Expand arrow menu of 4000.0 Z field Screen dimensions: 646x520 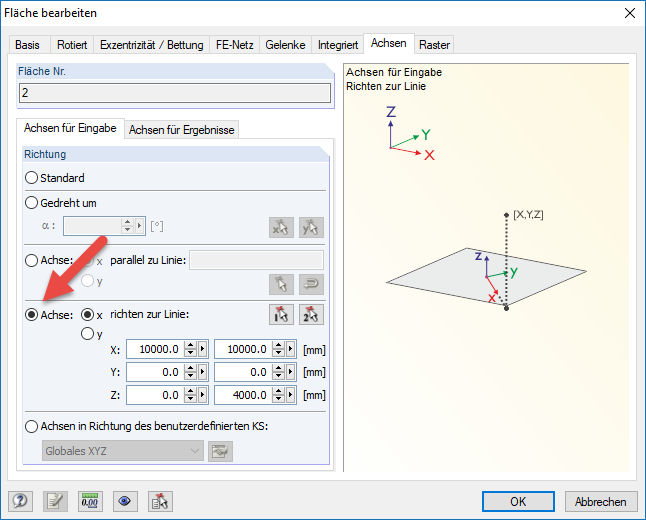290,395
